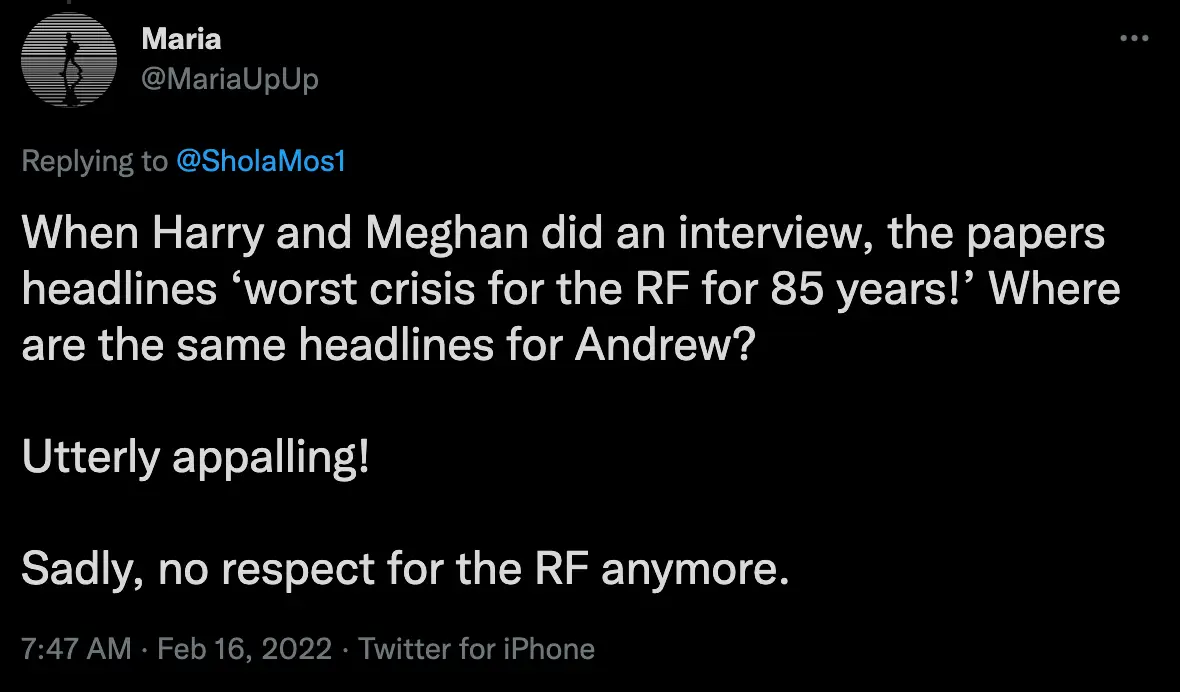
Task: Open the reply thread from @SholaMos1
Action: point(262,160)
